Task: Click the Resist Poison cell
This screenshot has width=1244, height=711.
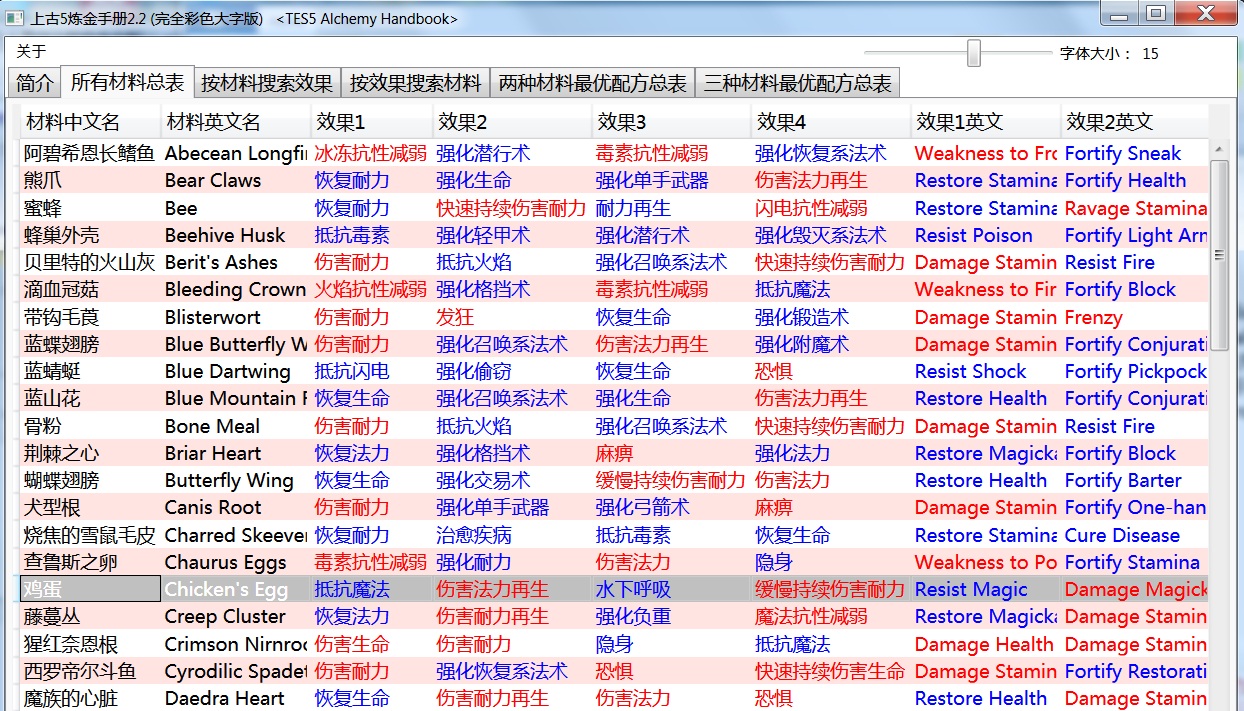Action: point(987,235)
